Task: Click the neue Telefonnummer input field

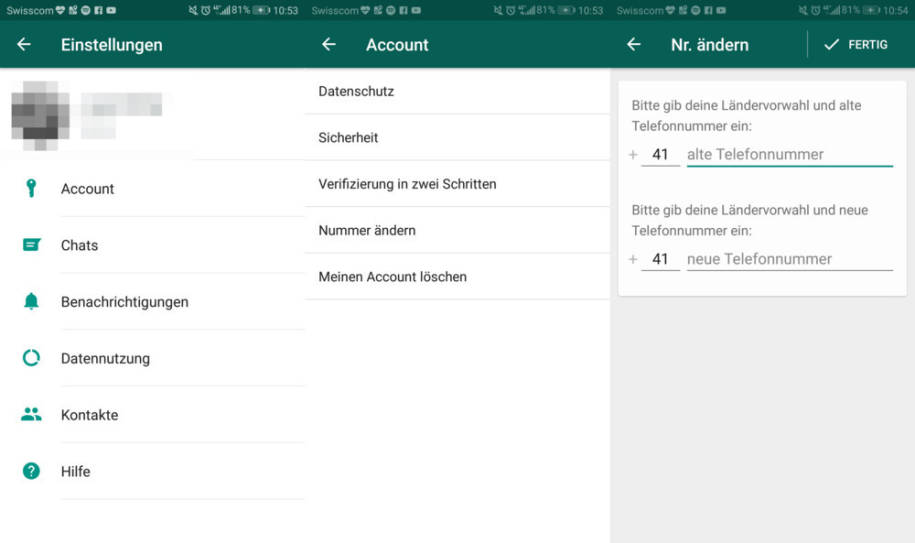Action: [x=789, y=259]
